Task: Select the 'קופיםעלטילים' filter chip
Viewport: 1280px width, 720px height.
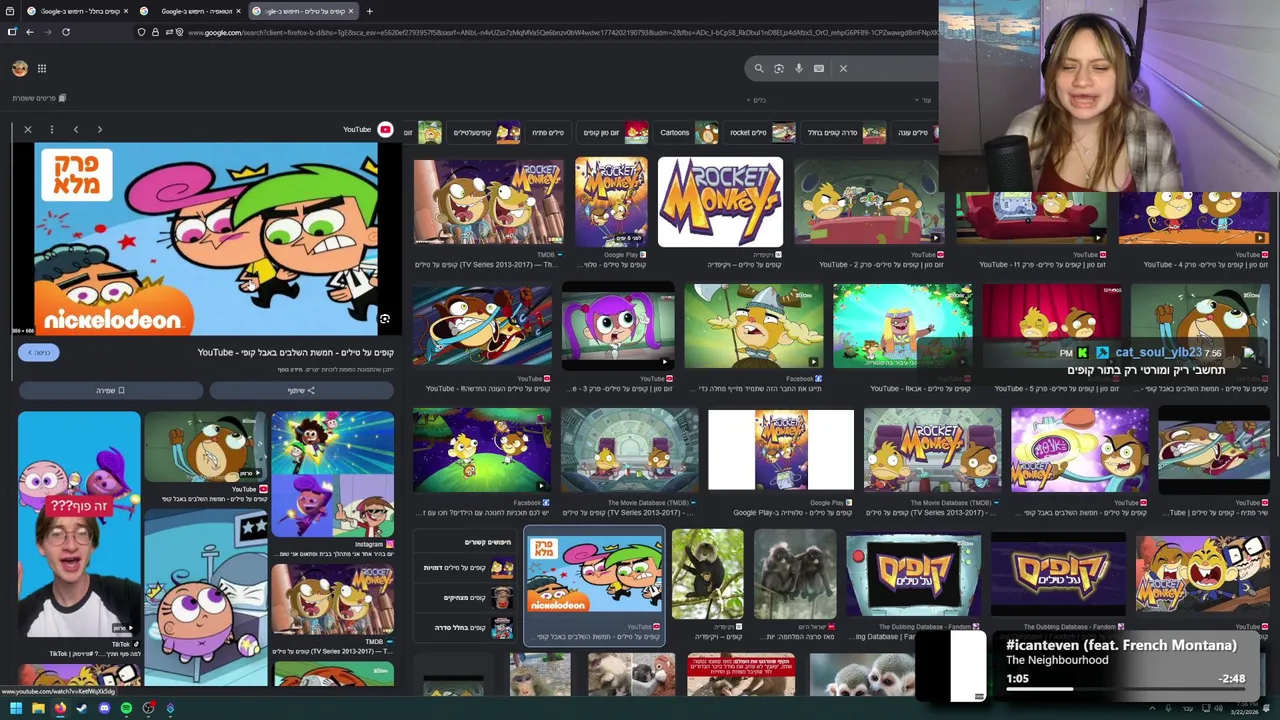Action: tap(486, 132)
